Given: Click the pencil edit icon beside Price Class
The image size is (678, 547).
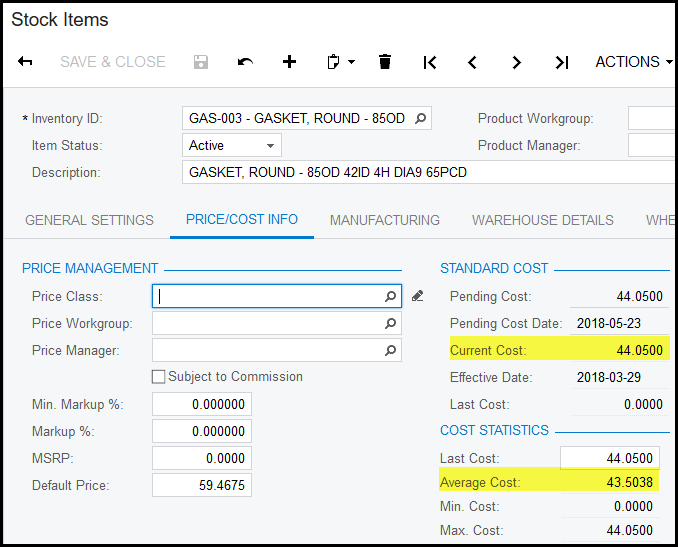Looking at the screenshot, I should point(418,296).
